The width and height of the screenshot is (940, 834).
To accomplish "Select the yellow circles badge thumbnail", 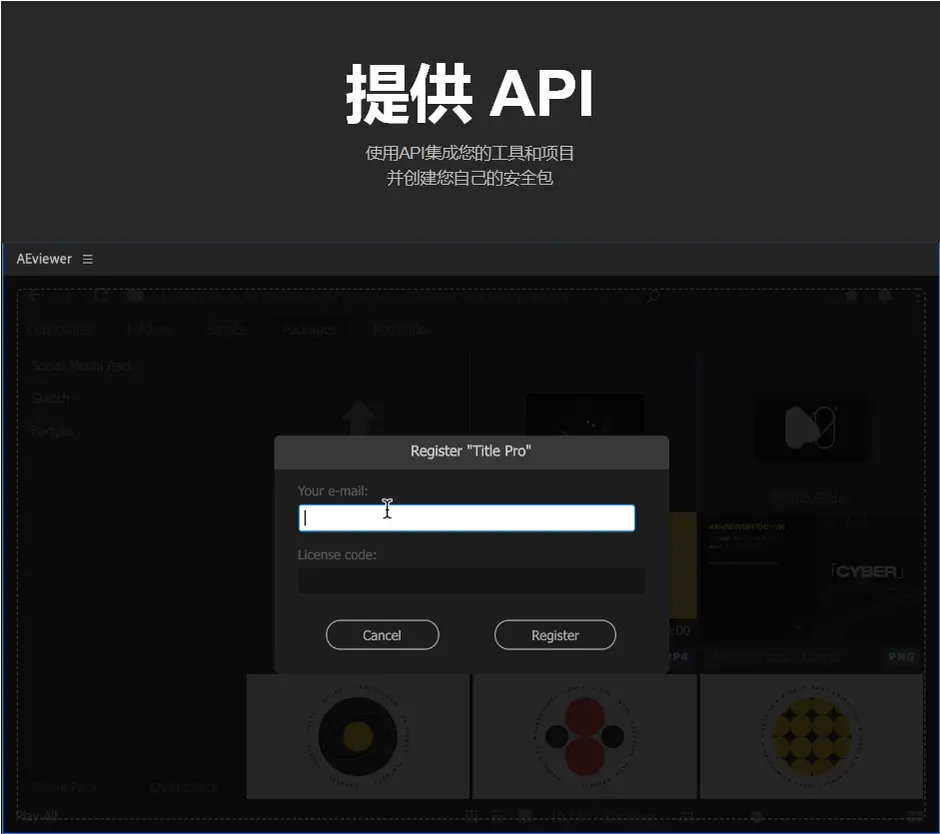I will tap(811, 736).
